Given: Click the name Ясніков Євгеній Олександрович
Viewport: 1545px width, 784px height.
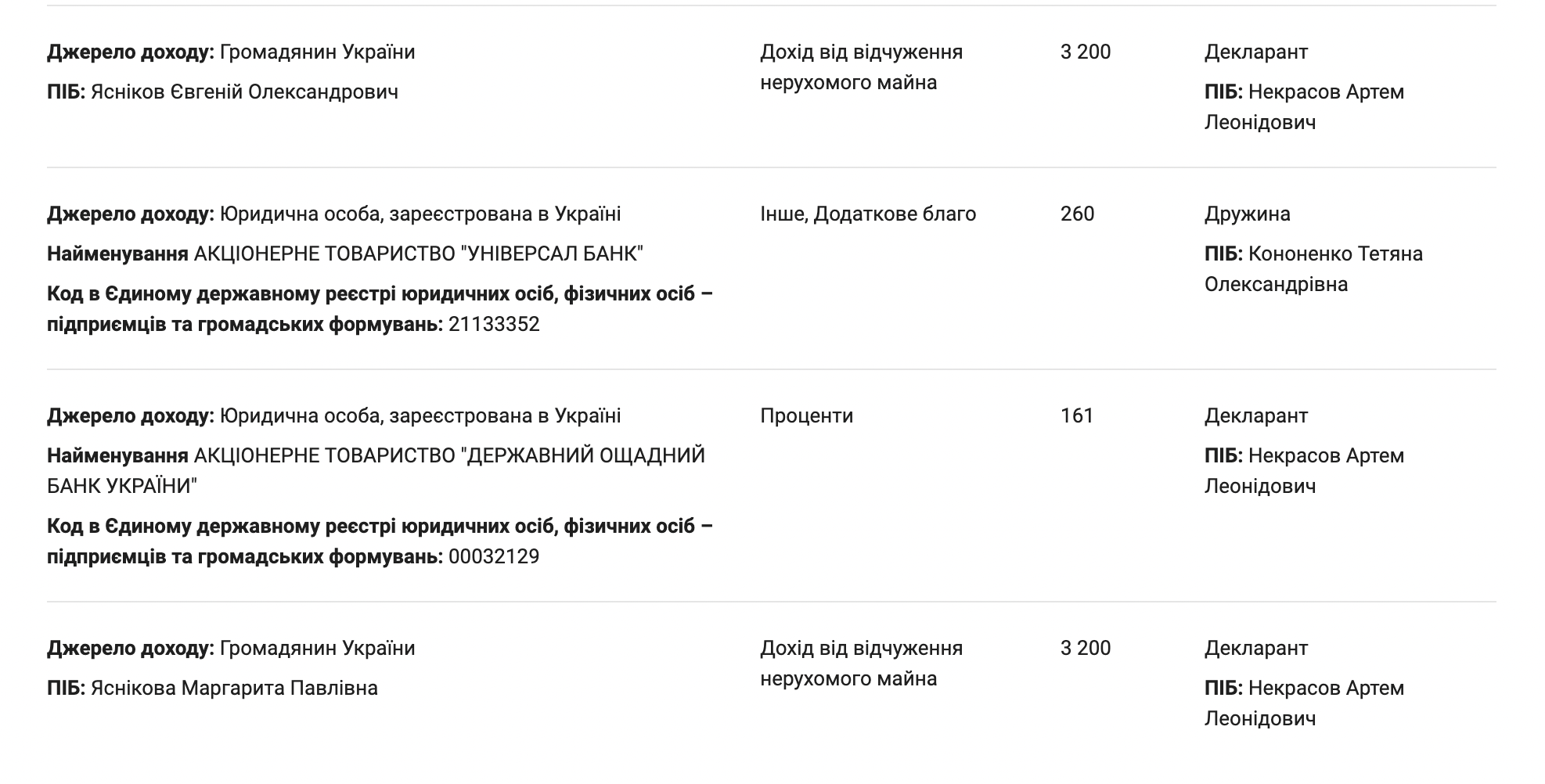Looking at the screenshot, I should pyautogui.click(x=244, y=92).
